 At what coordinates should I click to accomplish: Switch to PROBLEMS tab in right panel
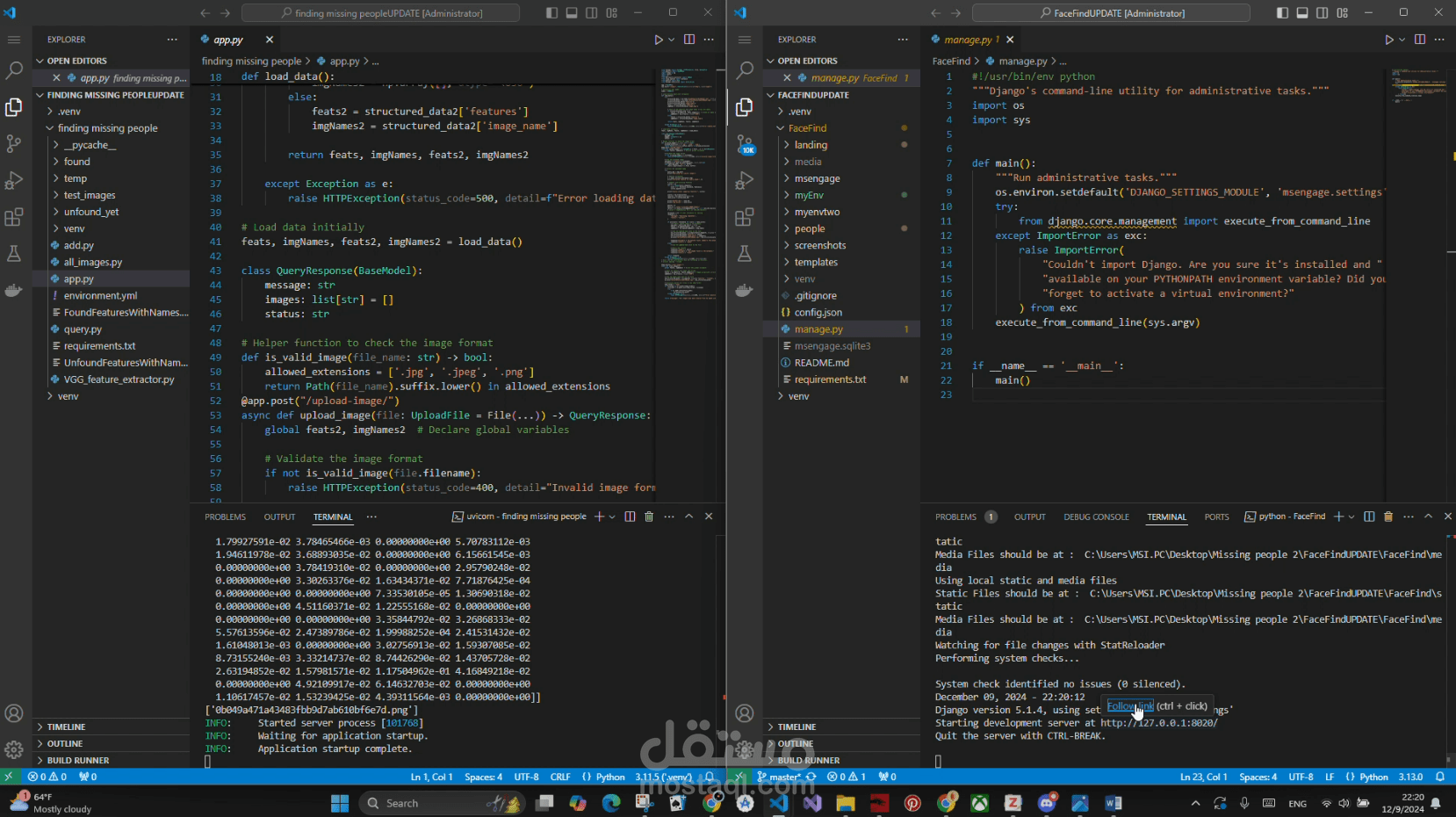click(x=955, y=517)
